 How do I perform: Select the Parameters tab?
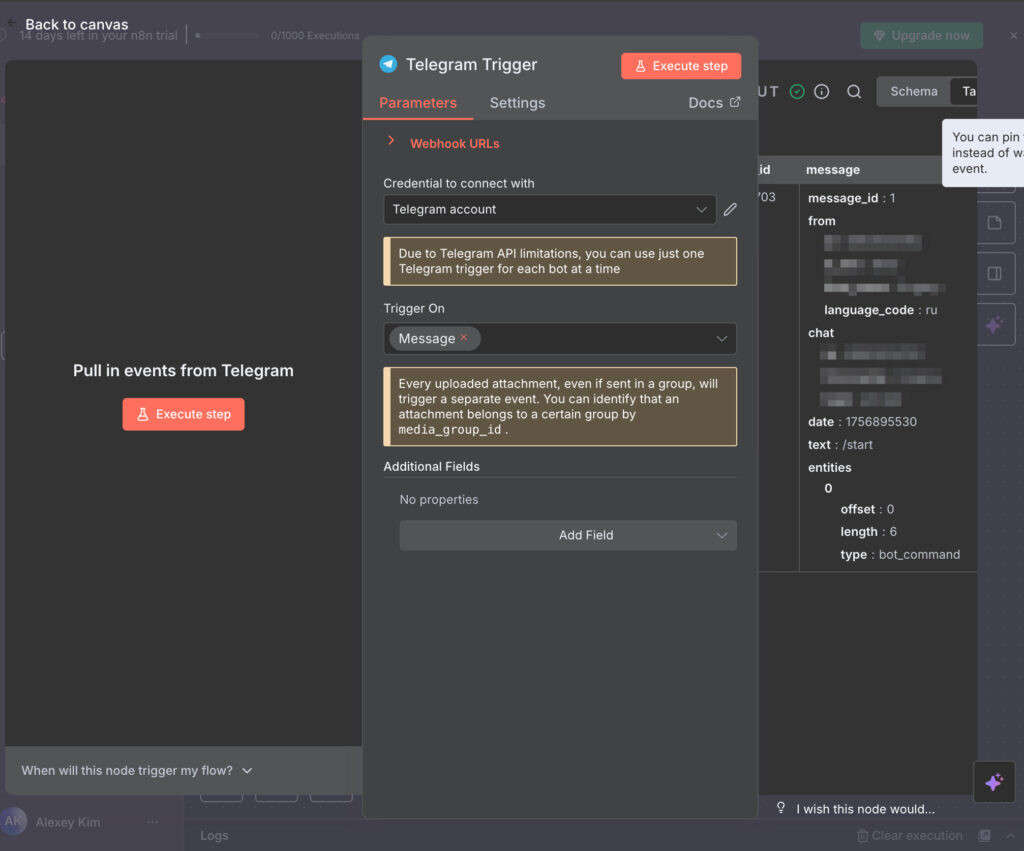(417, 103)
